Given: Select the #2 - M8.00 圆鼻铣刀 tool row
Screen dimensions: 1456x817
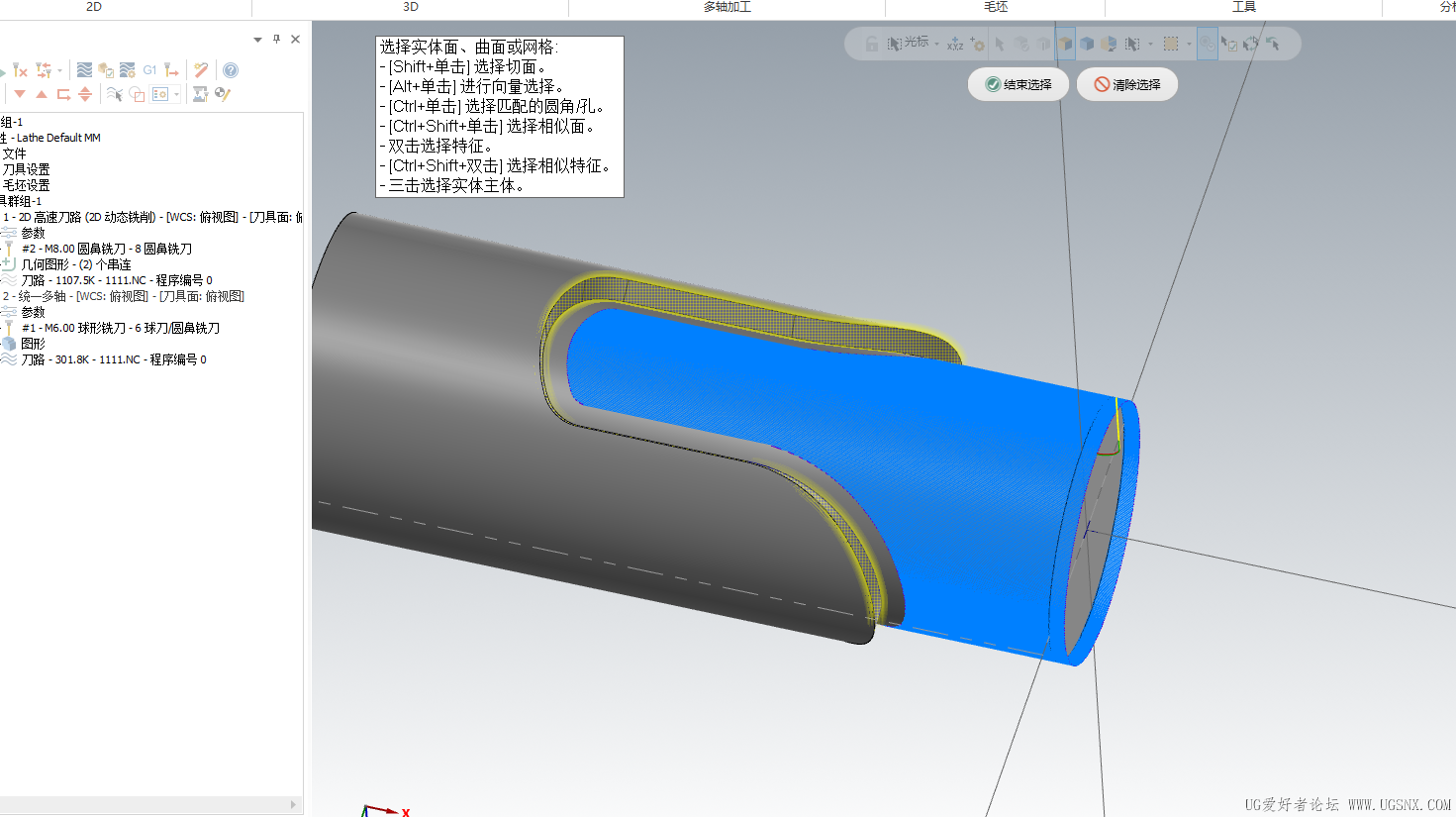Looking at the screenshot, I should click(107, 249).
